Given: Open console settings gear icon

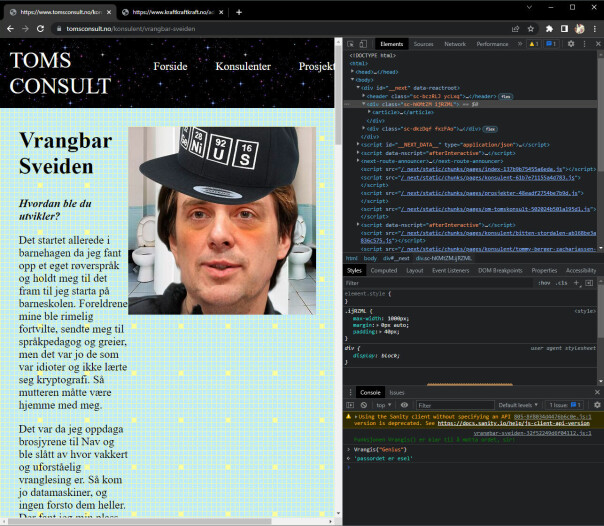Looking at the screenshot, I should [x=597, y=405].
